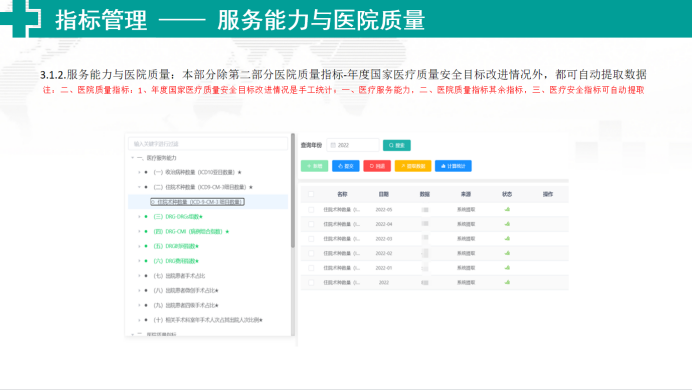Click the 2022-03 date cell
This screenshot has width=692, height=390.
(384, 239)
